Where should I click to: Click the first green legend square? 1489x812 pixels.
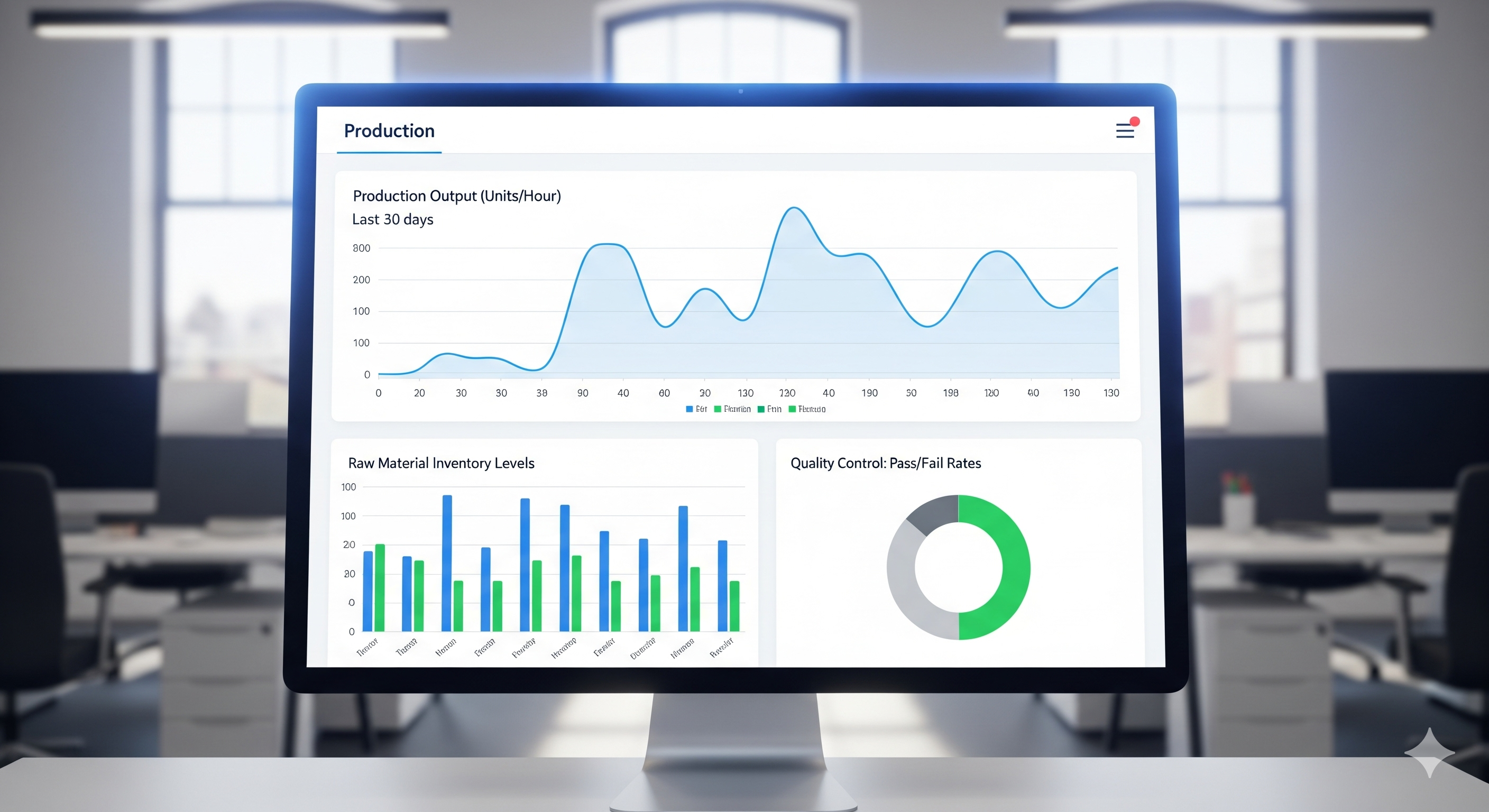point(718,409)
